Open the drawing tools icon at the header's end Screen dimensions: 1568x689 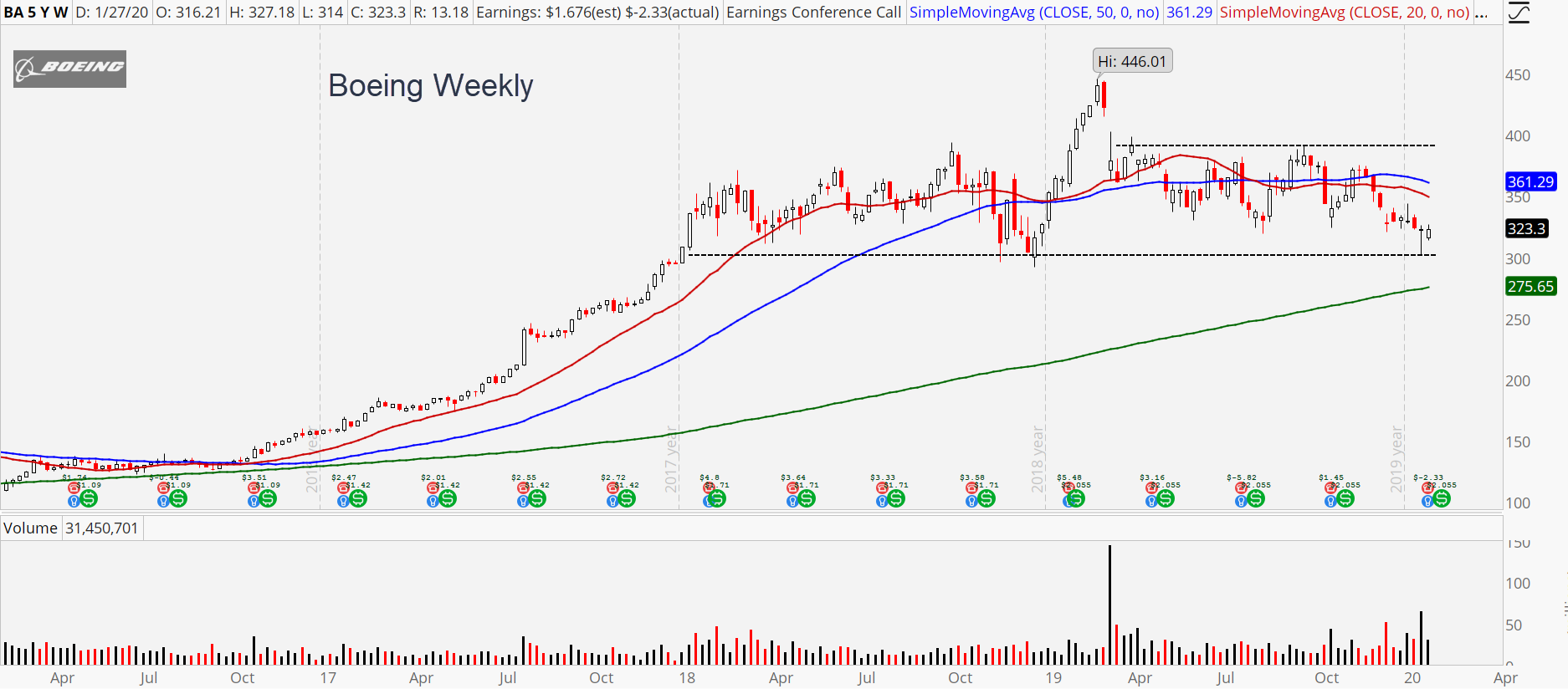pos(1519,13)
